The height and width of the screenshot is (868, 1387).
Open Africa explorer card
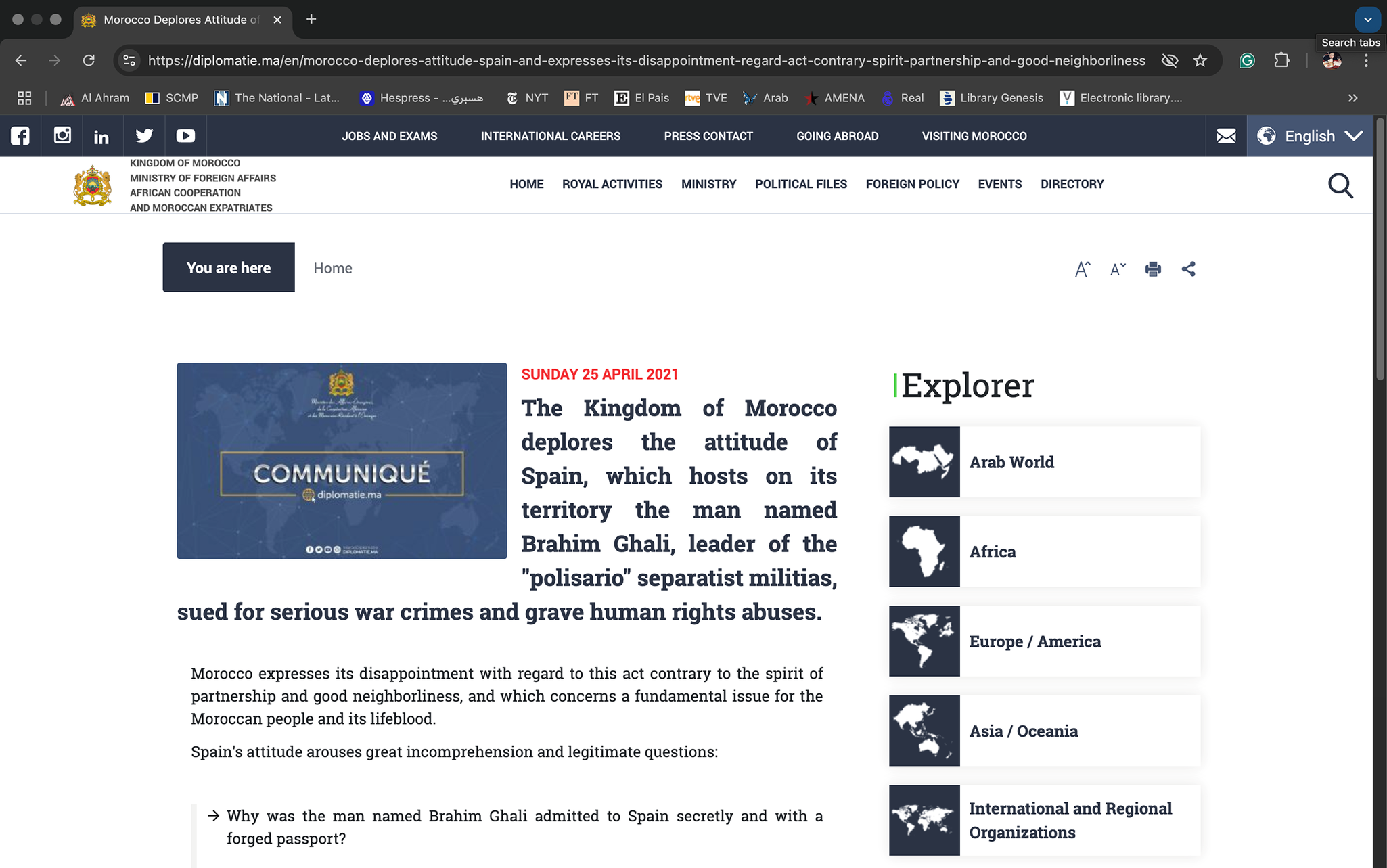[x=1045, y=551]
